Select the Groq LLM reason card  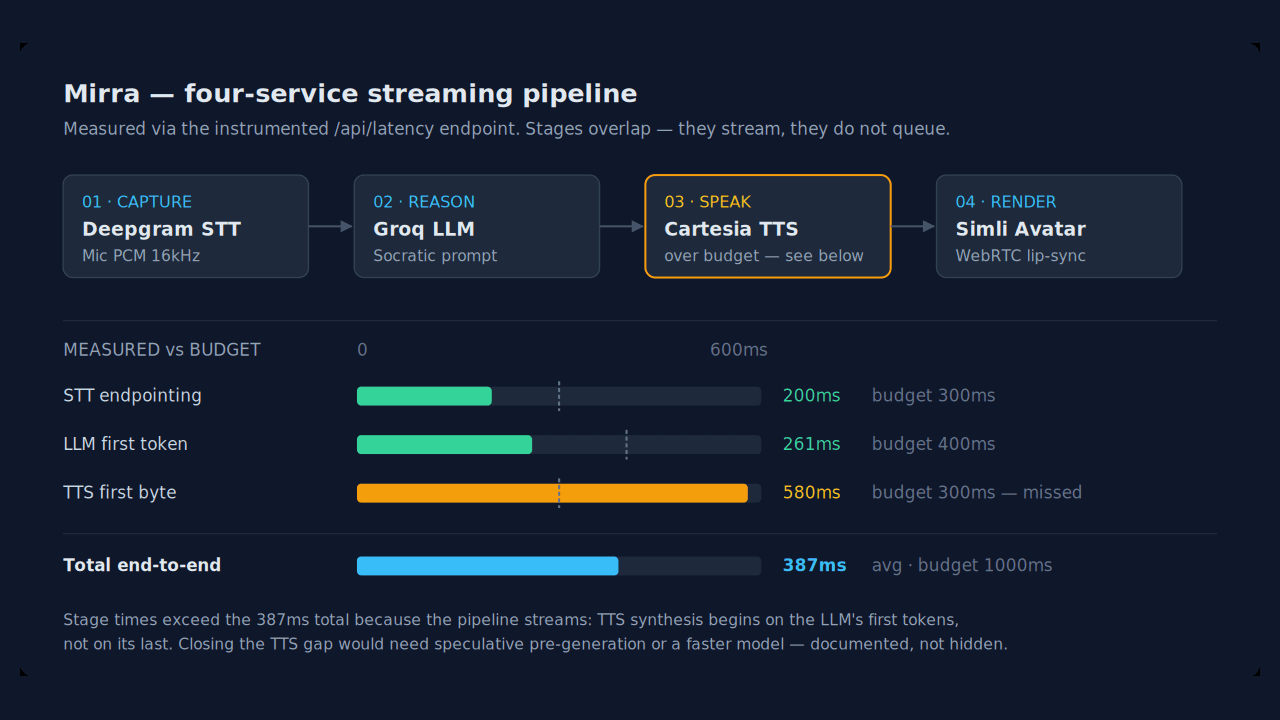coord(477,226)
